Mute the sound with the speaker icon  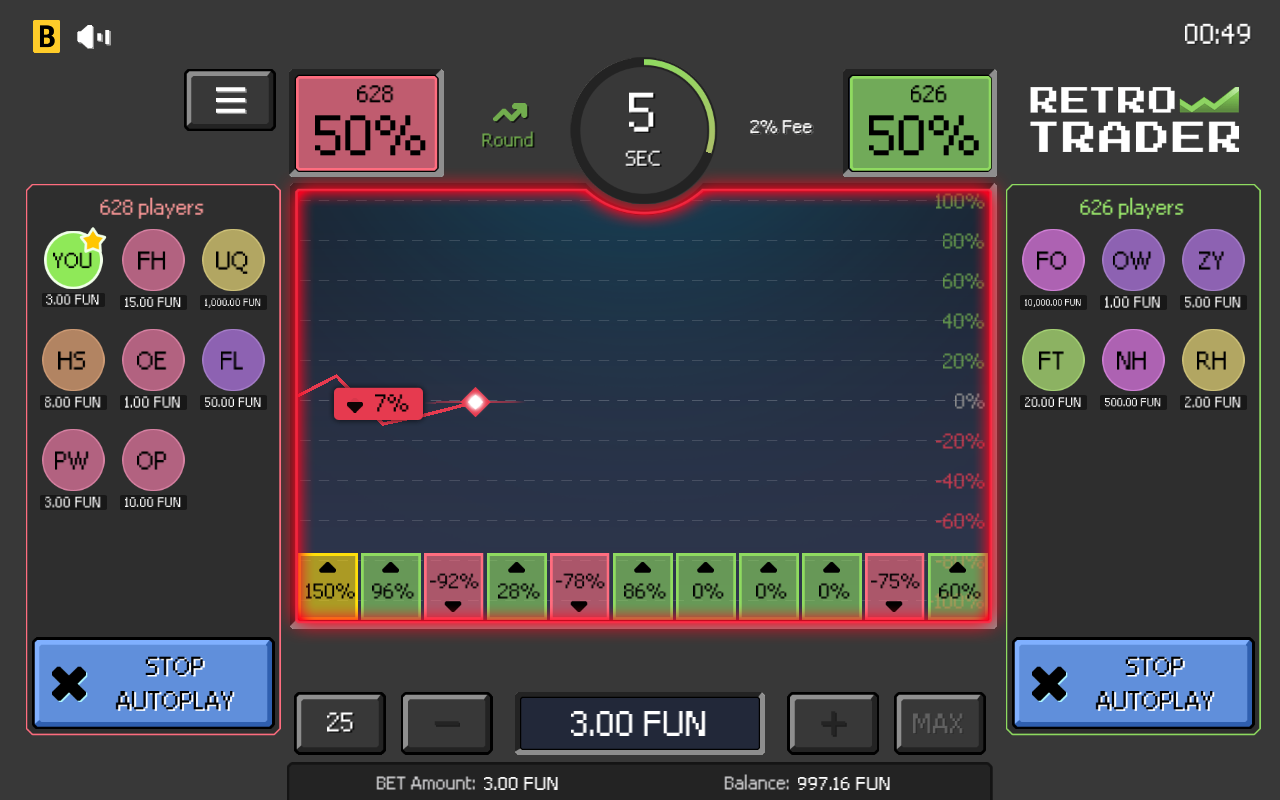[x=94, y=37]
